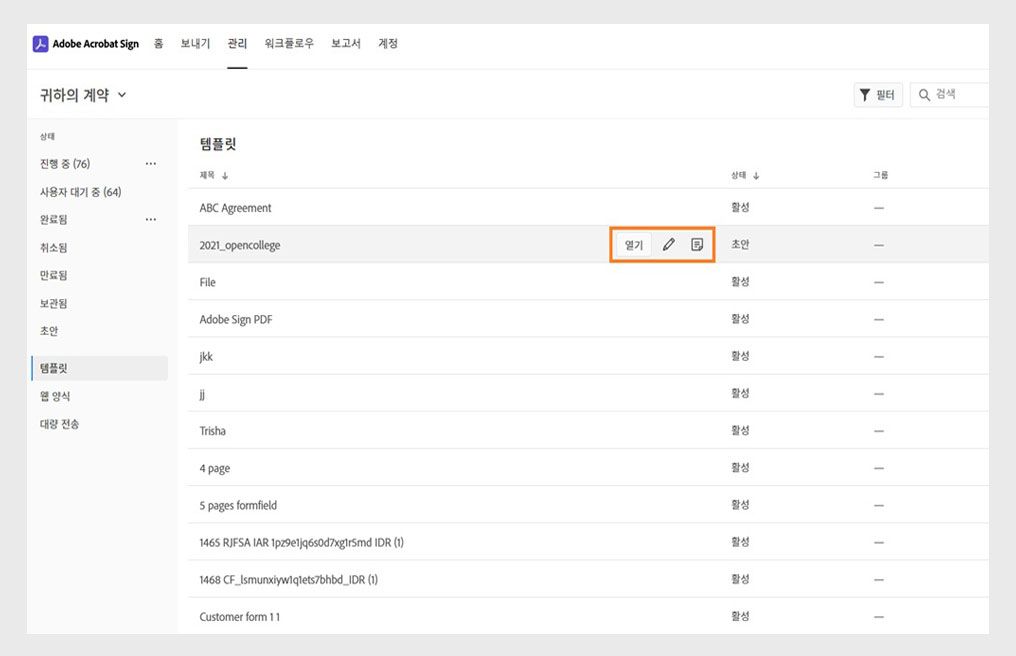1016x656 pixels.
Task: Open the 관리 menu item
Action: 237,43
